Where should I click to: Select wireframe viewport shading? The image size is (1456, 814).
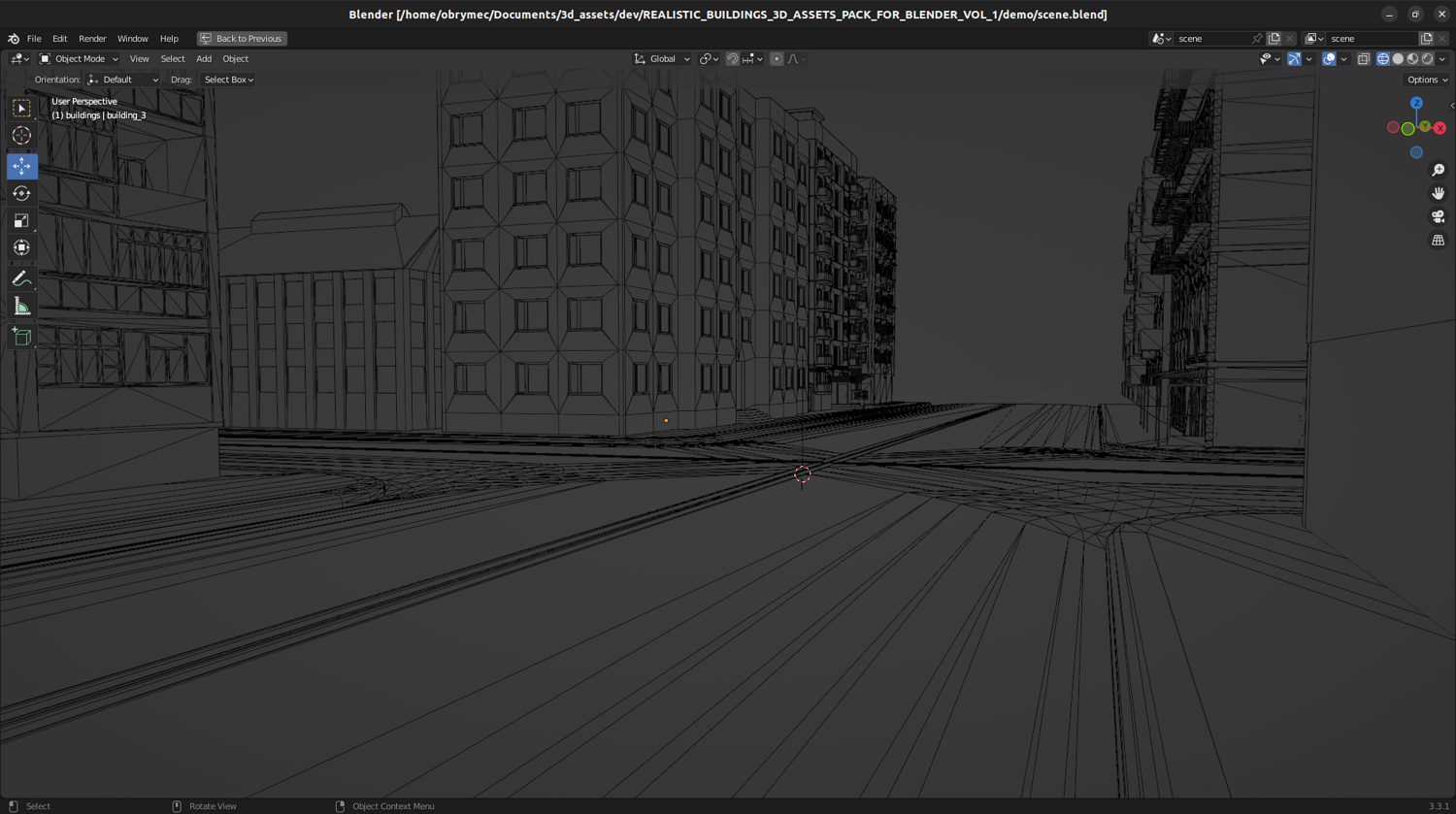tap(1383, 59)
